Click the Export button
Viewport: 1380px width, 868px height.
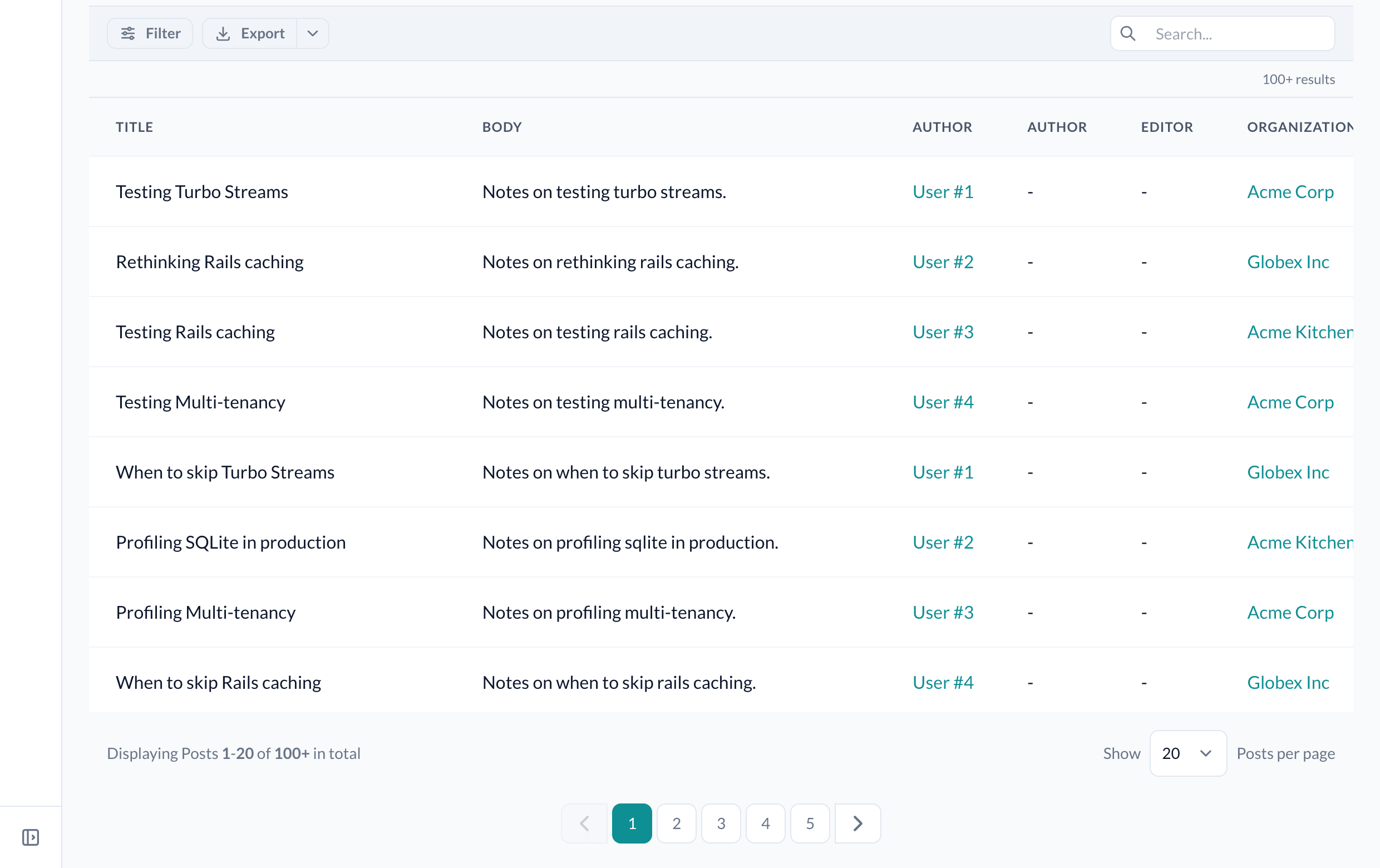point(250,33)
